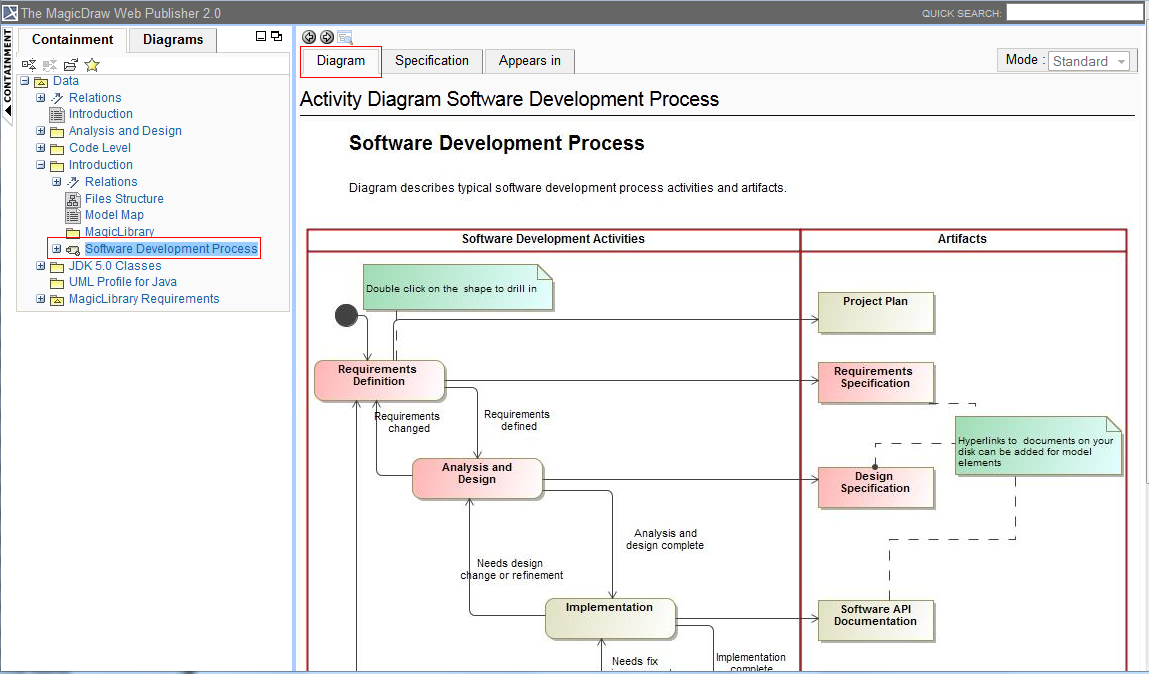Click the restore panel icon
The image size is (1149, 674).
click(276, 36)
